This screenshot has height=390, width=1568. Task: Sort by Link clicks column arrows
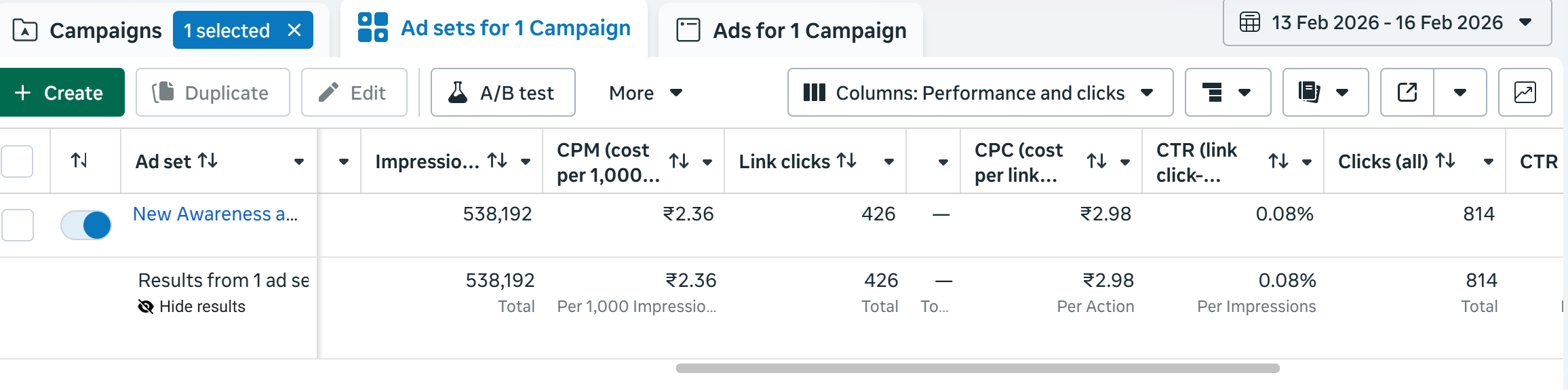846,161
